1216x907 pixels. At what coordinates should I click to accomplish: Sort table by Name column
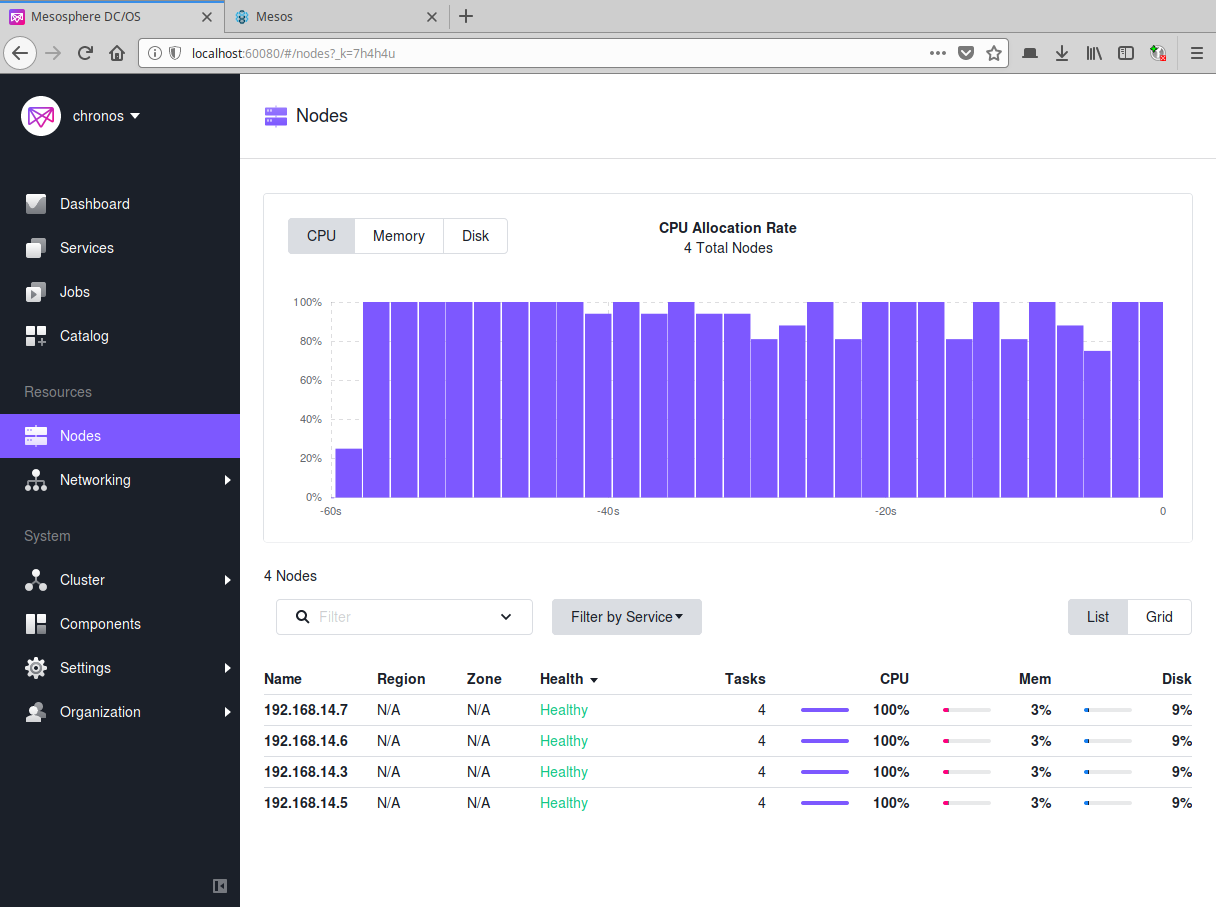283,679
